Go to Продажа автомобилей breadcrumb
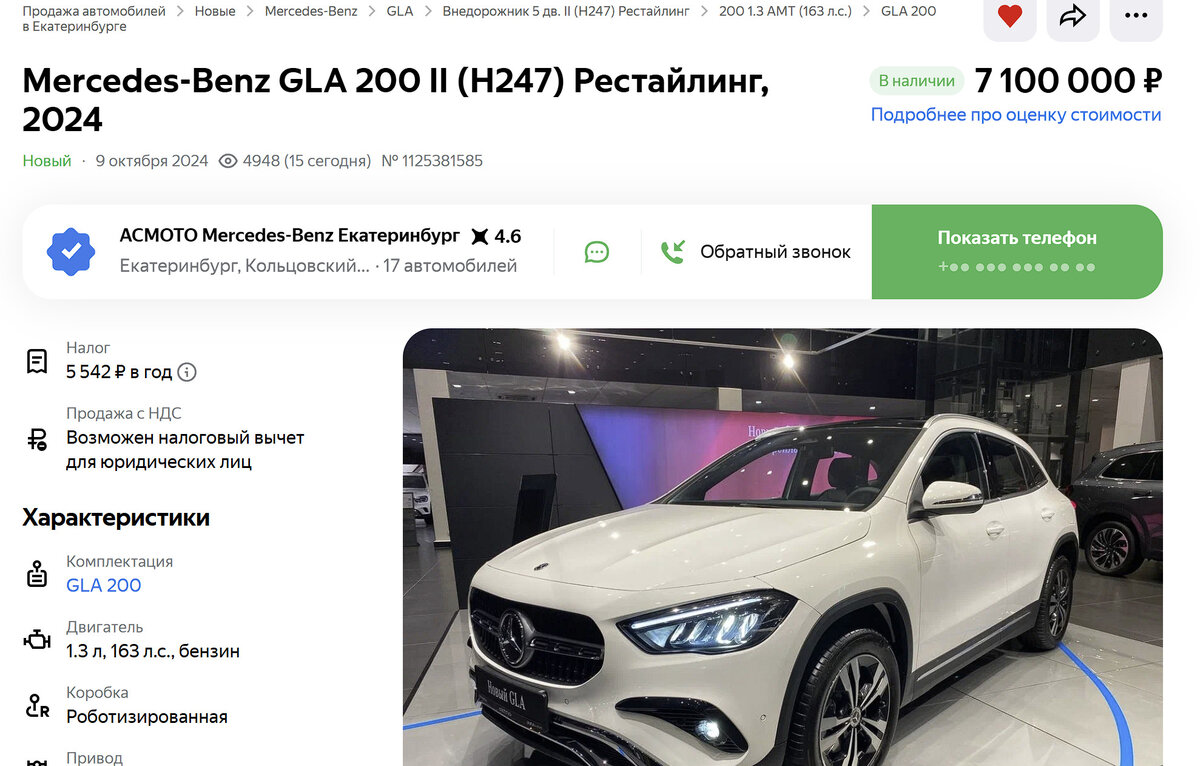 (x=94, y=11)
